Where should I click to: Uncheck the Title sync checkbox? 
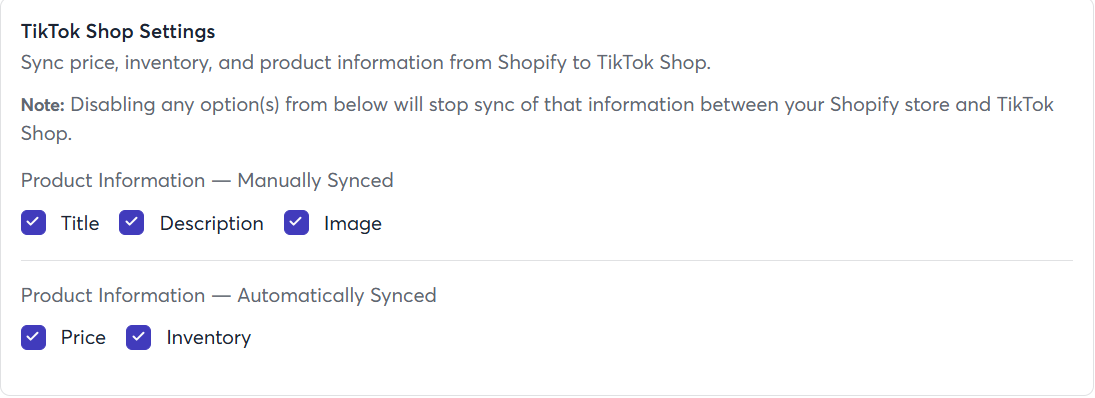[x=34, y=223]
